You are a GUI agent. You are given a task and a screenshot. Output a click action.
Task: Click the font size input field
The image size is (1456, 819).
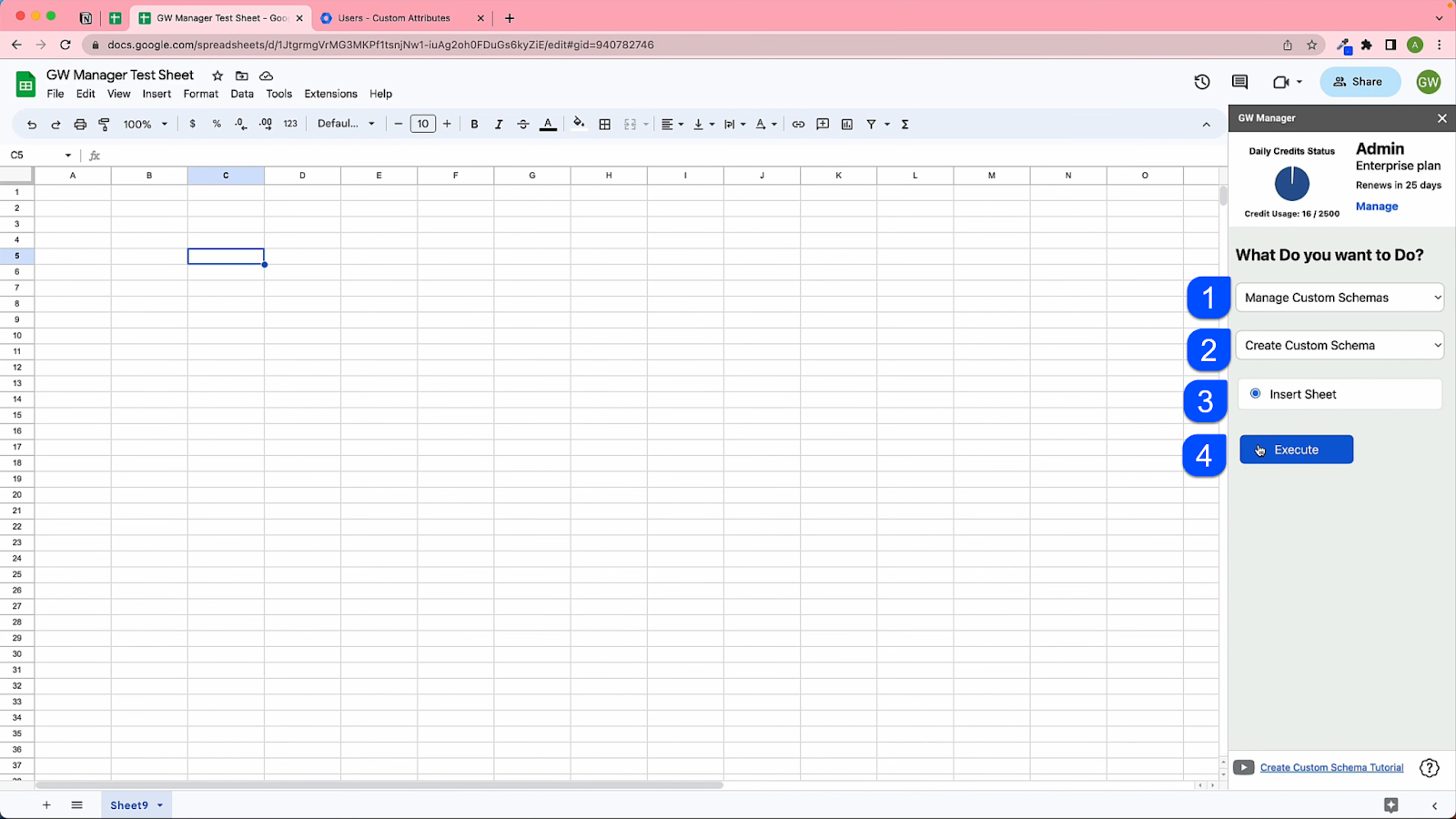point(422,124)
